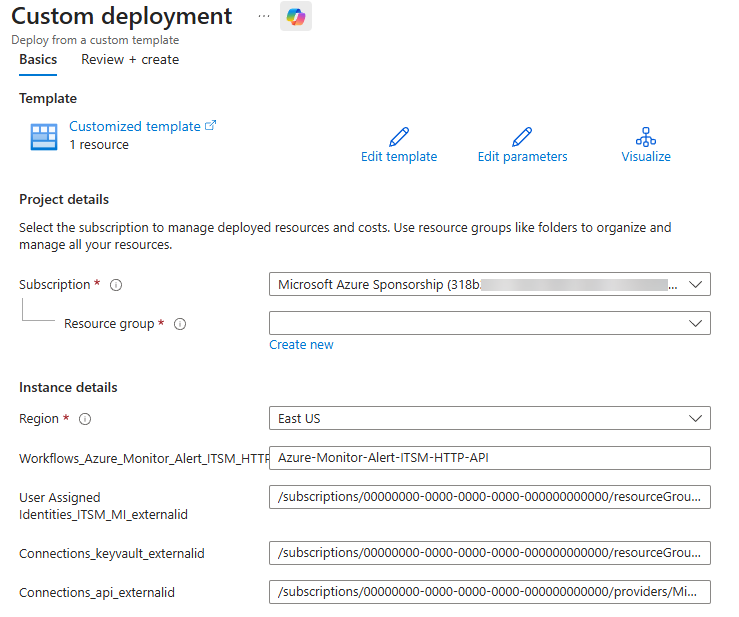The image size is (739, 617).
Task: Open the Subscription dropdown
Action: tap(489, 285)
